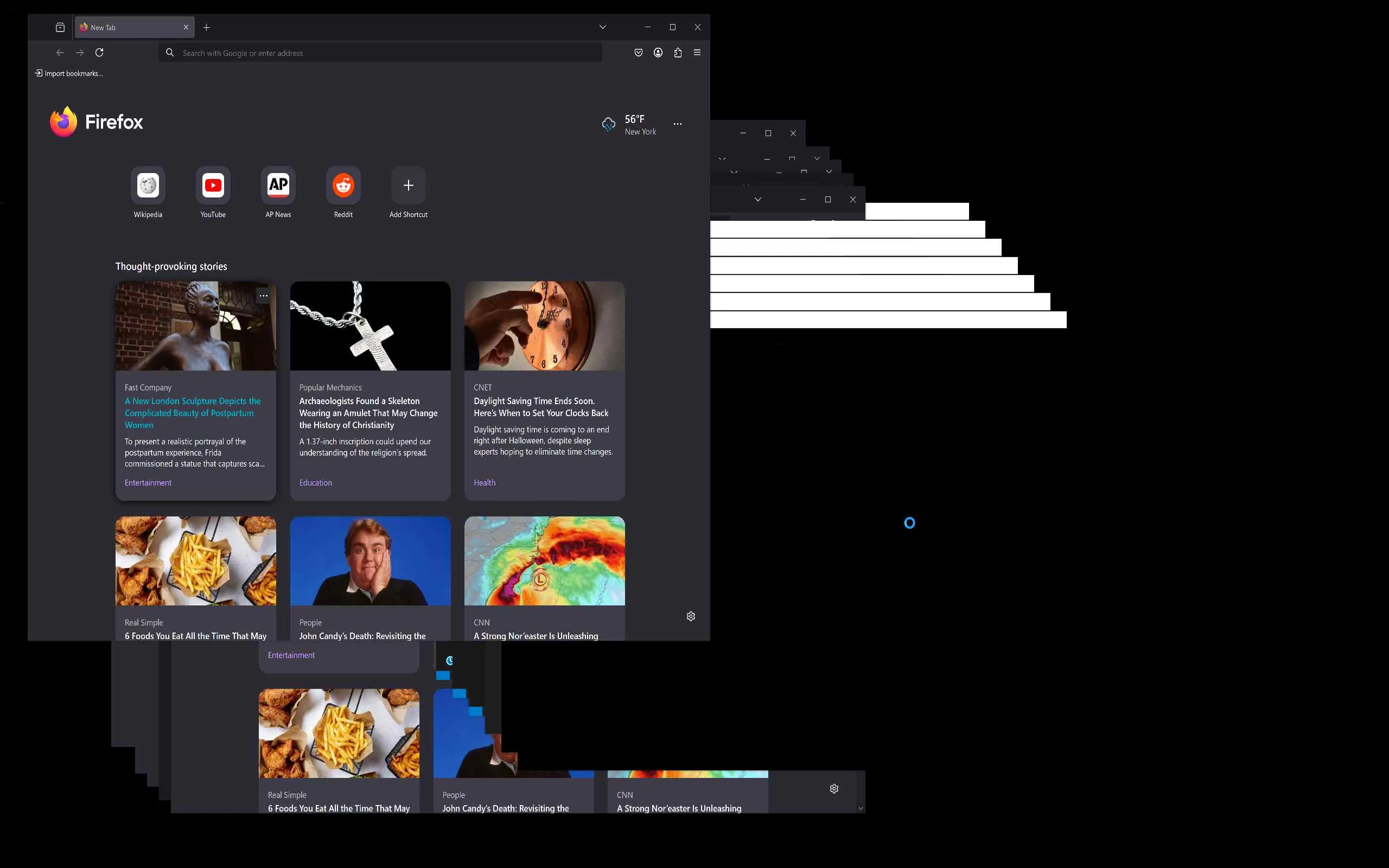Reload the page with refresh icon

99,53
